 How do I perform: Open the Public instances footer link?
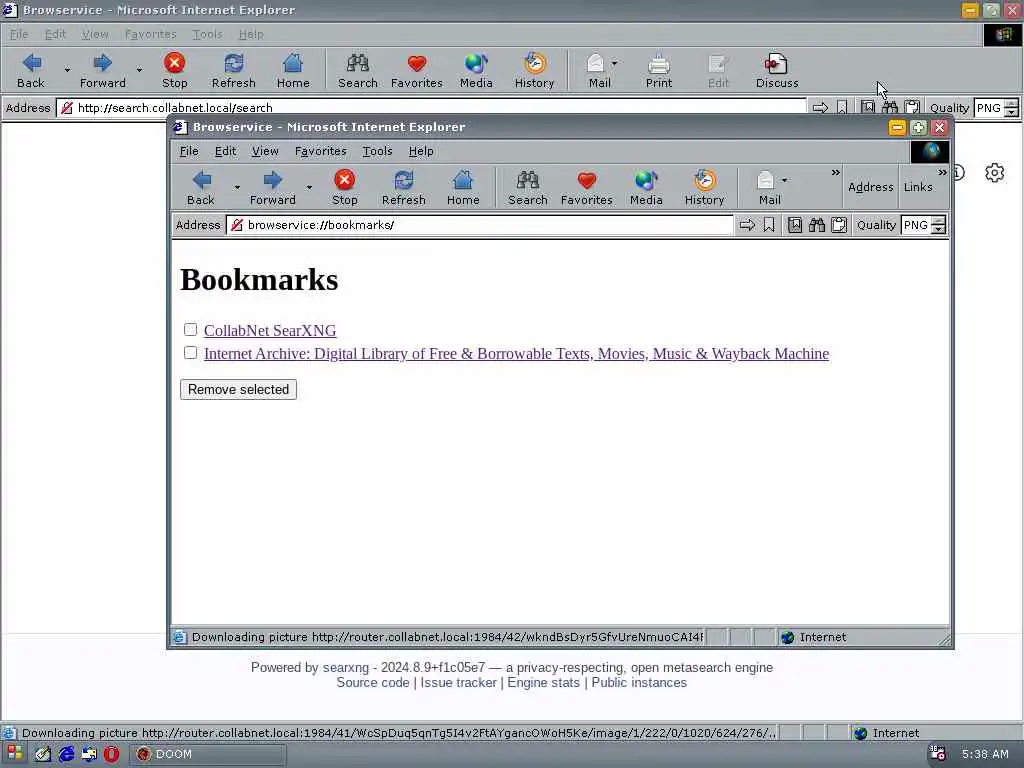point(639,682)
